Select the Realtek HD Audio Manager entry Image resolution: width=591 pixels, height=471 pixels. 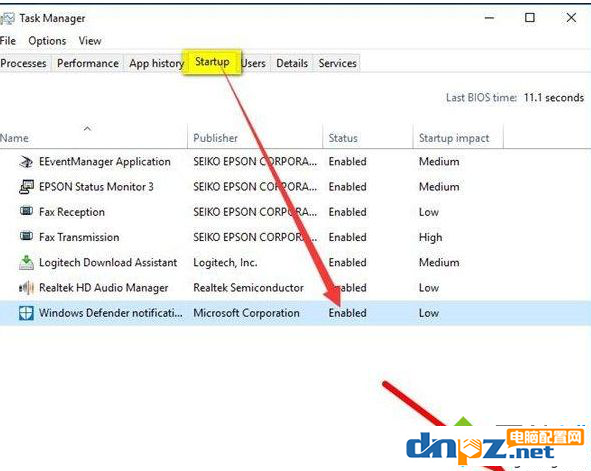pos(296,288)
